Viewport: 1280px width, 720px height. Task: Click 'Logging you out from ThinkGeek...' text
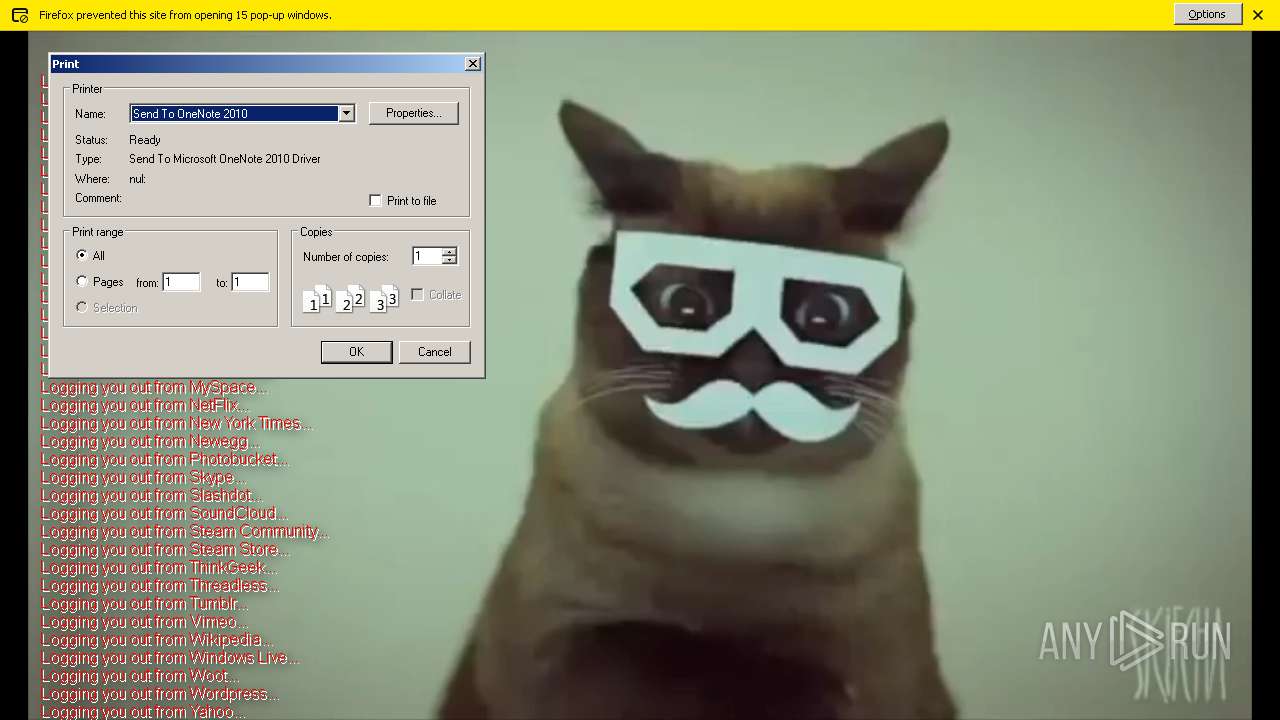click(159, 567)
